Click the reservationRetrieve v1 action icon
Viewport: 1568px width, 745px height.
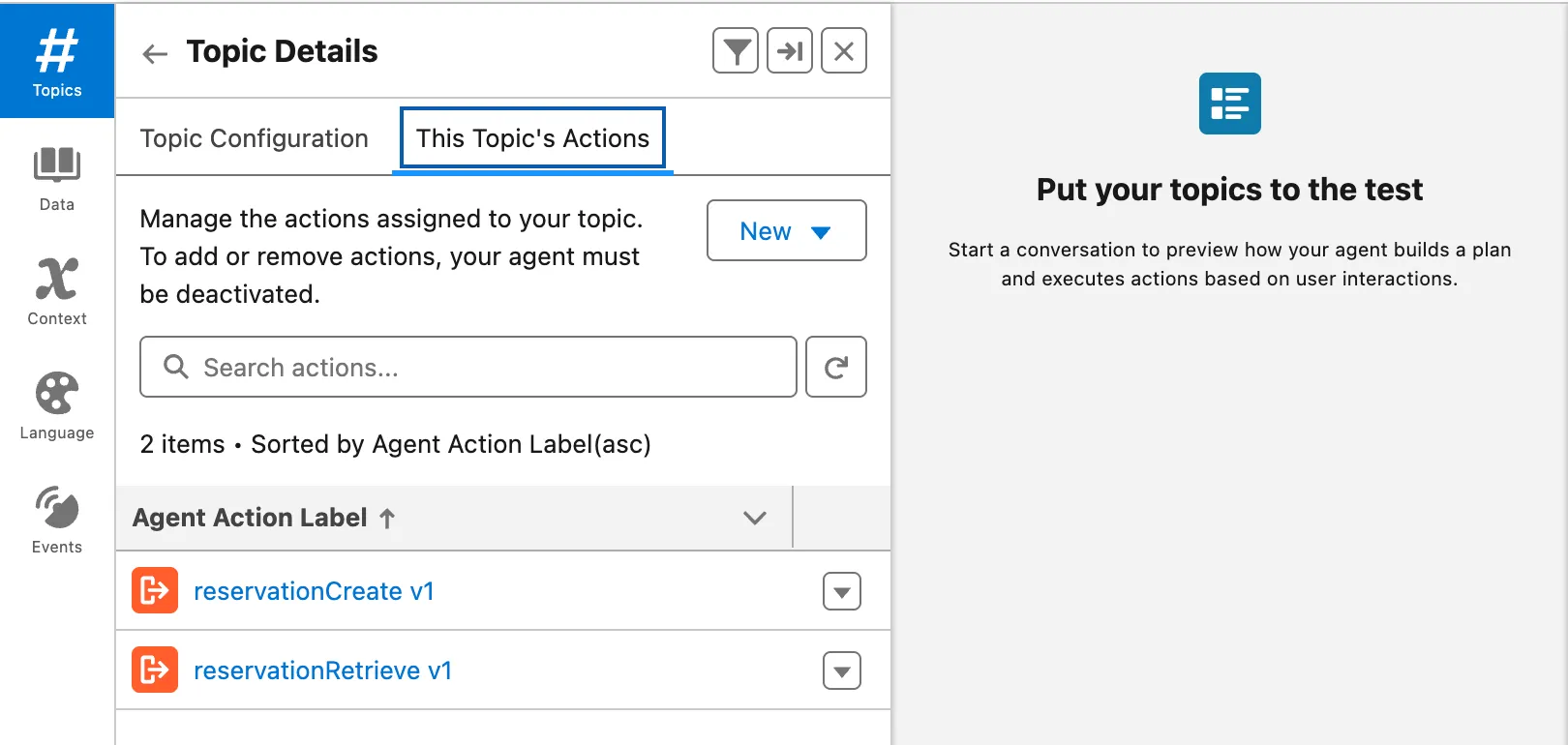click(155, 670)
